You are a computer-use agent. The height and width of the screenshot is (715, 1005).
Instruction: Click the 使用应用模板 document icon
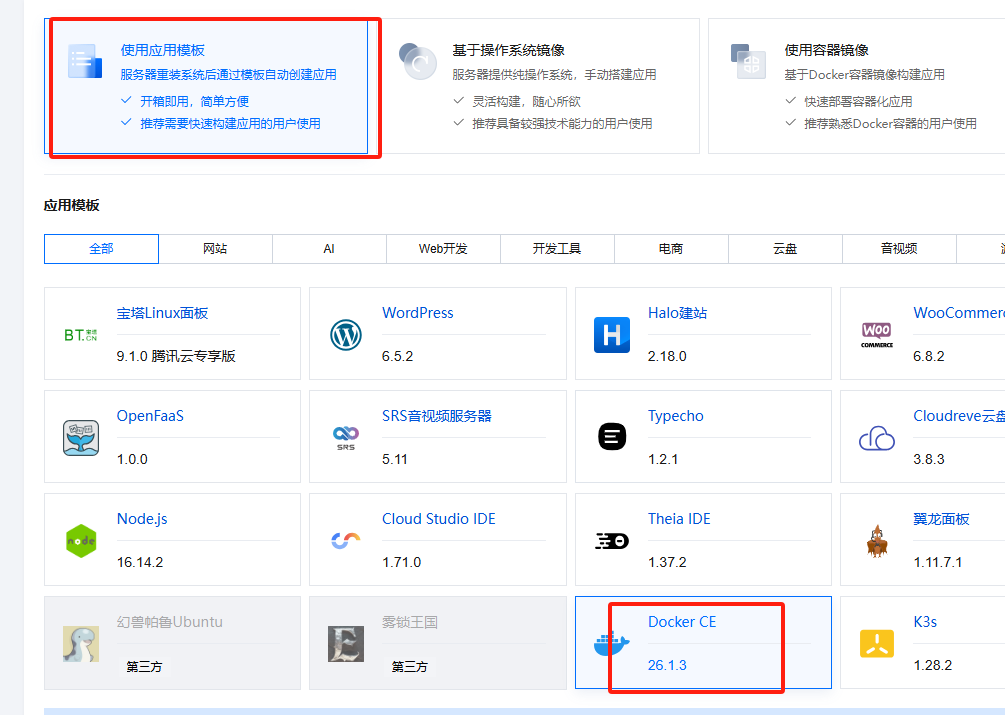pos(85,62)
